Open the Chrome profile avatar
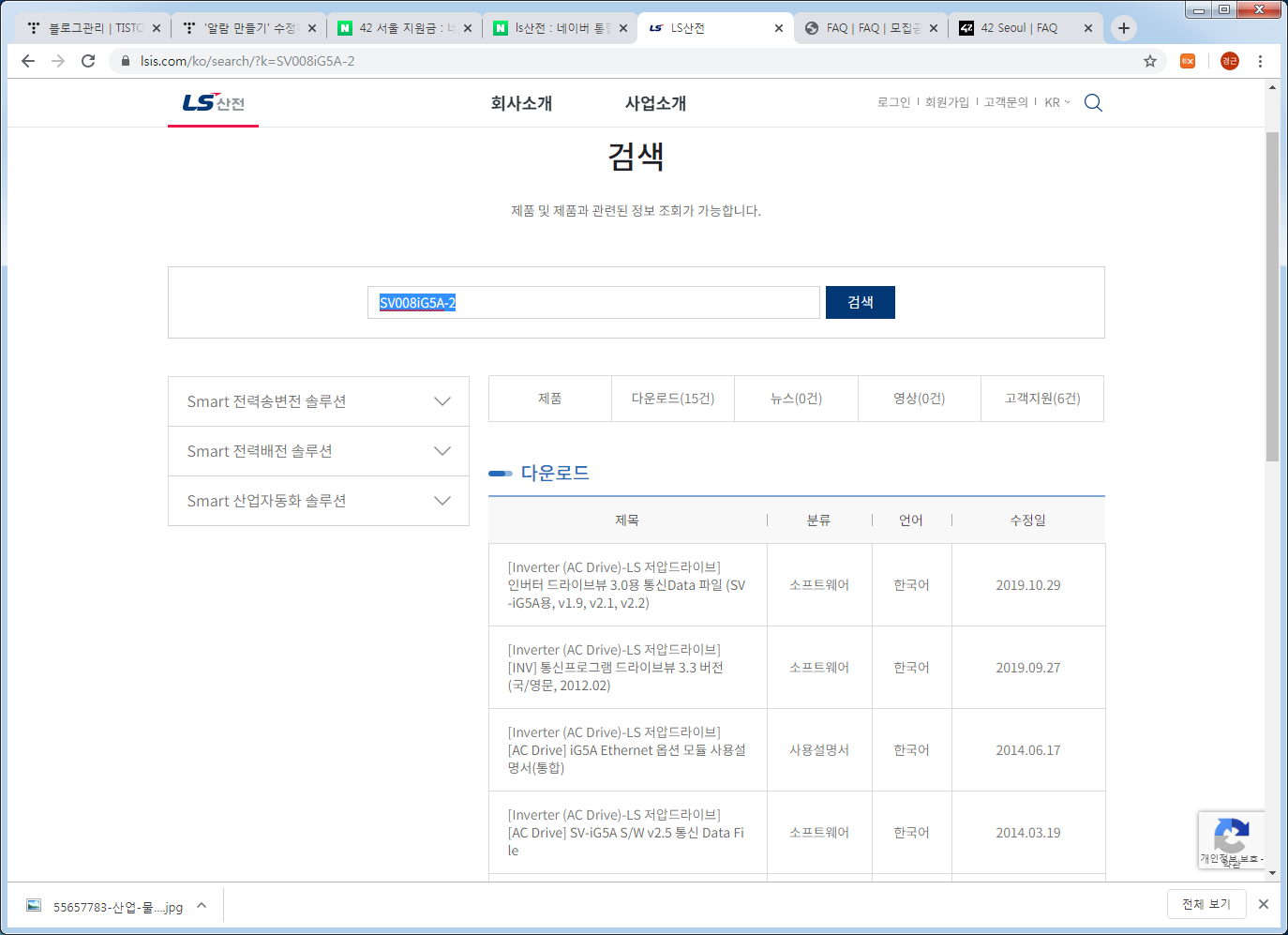 (1230, 61)
